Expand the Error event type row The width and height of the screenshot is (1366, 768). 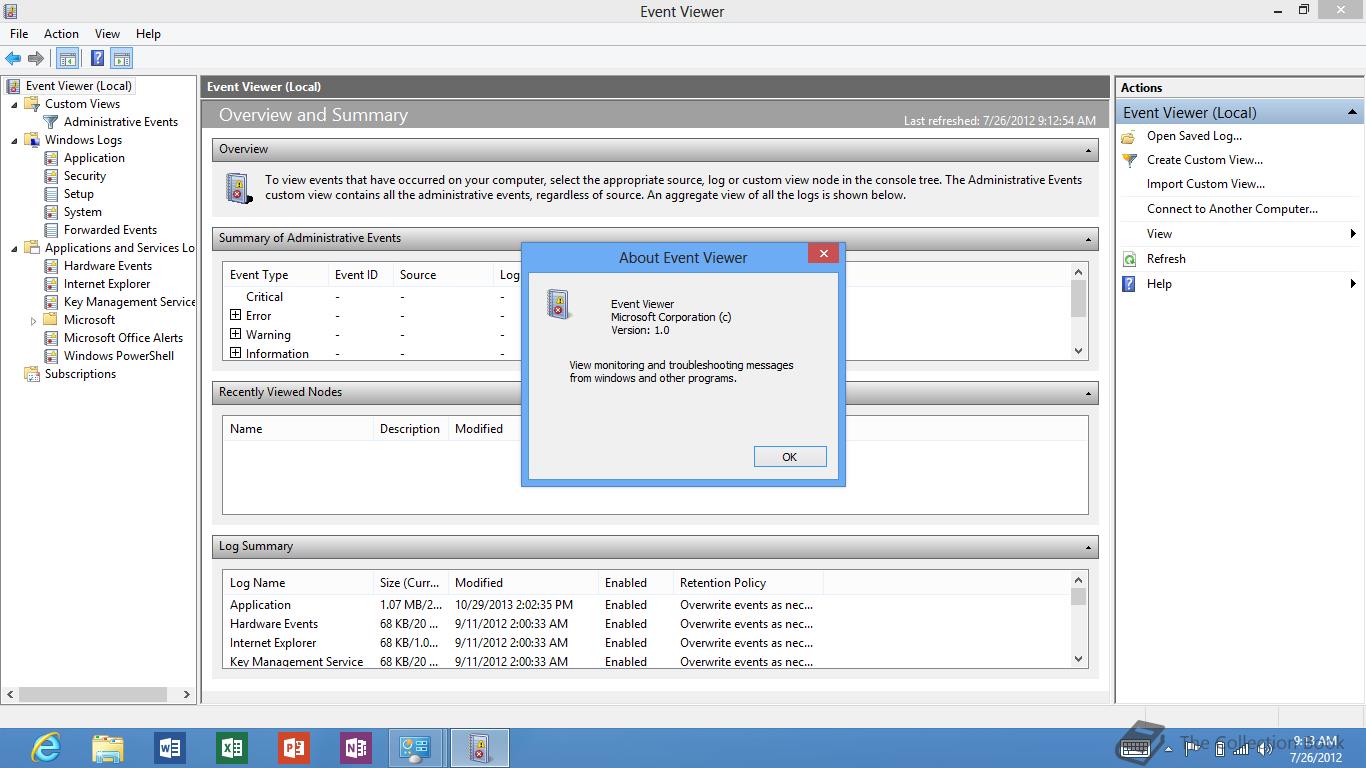[x=236, y=315]
